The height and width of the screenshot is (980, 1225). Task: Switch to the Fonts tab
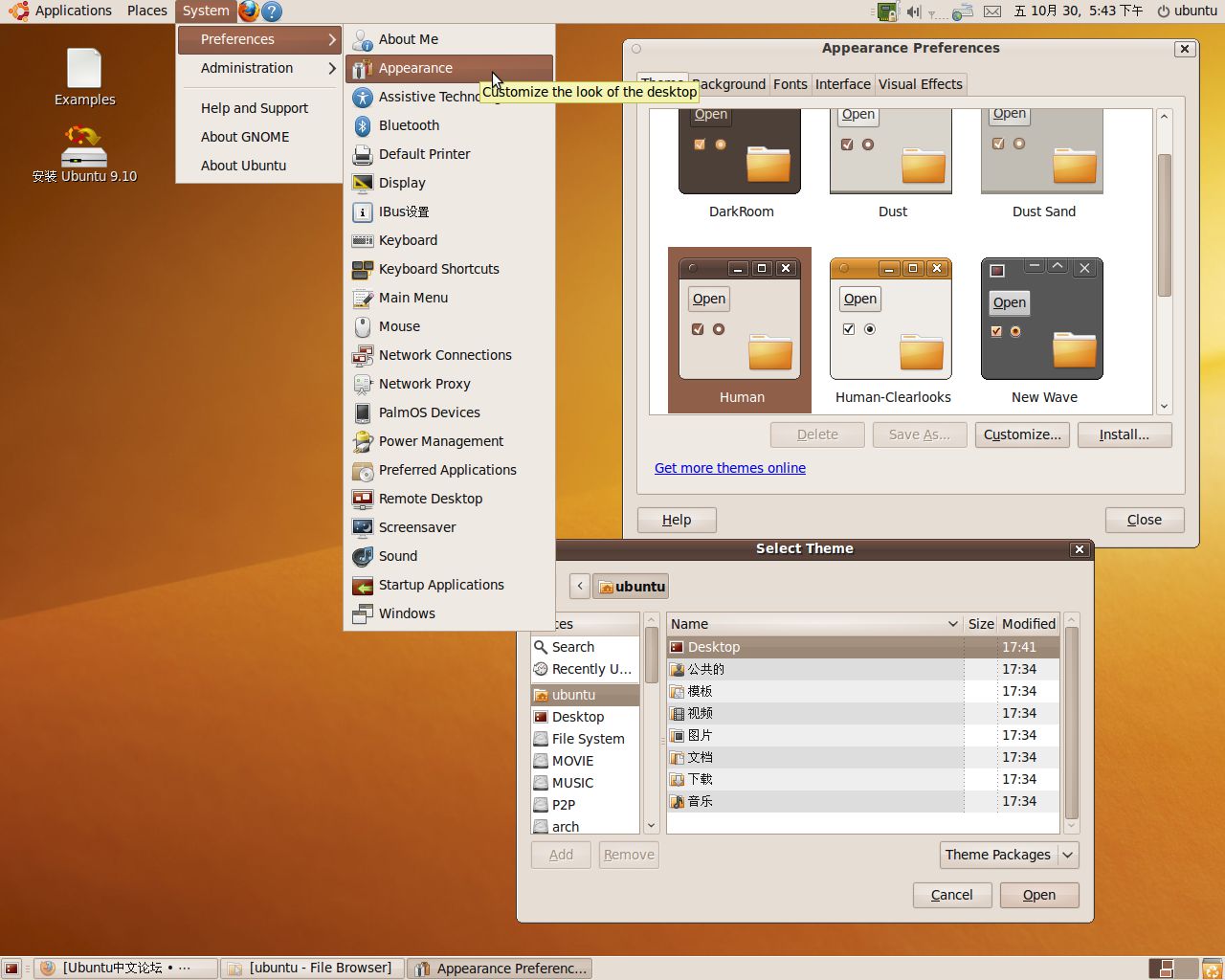coord(791,84)
